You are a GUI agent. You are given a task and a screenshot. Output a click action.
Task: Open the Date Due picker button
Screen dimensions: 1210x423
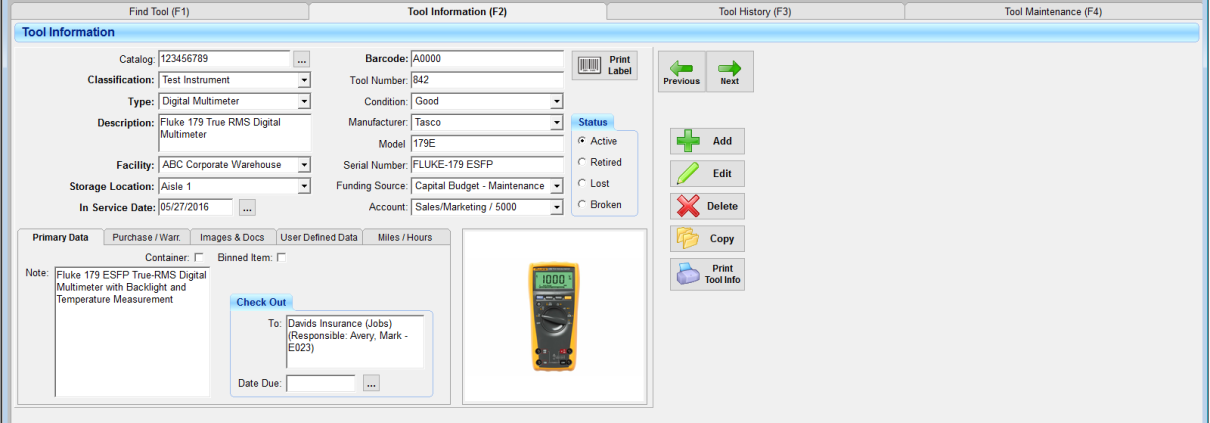[x=371, y=383]
